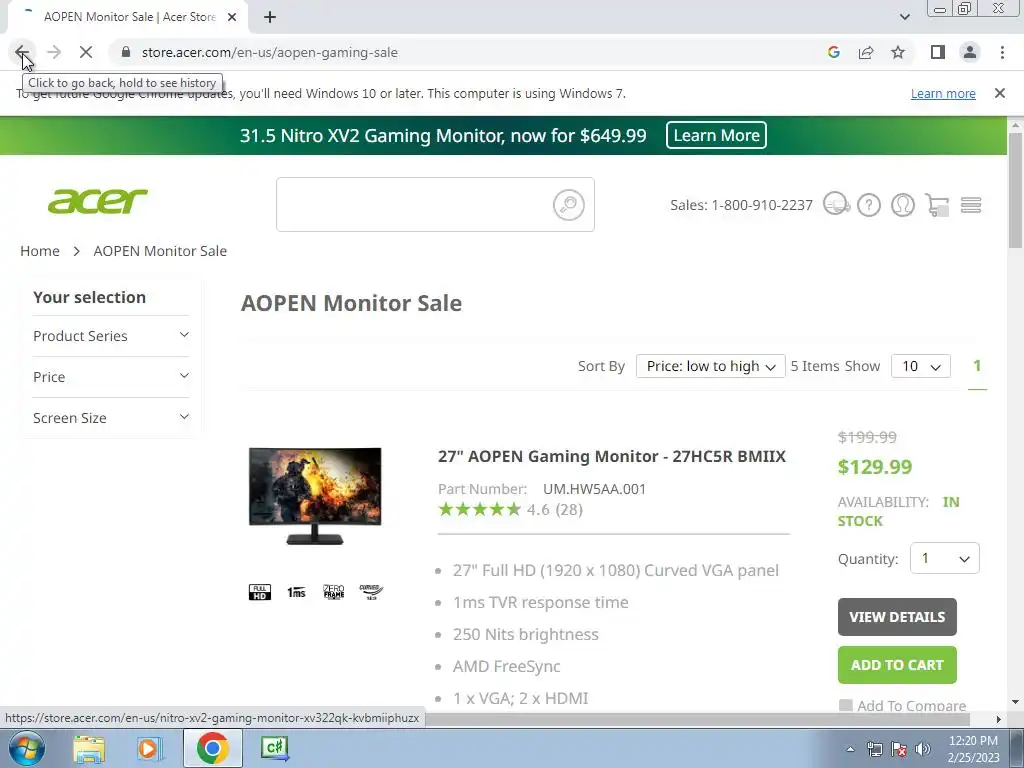Click the Zero Frame feature icon
This screenshot has width=1024, height=768.
point(334,592)
